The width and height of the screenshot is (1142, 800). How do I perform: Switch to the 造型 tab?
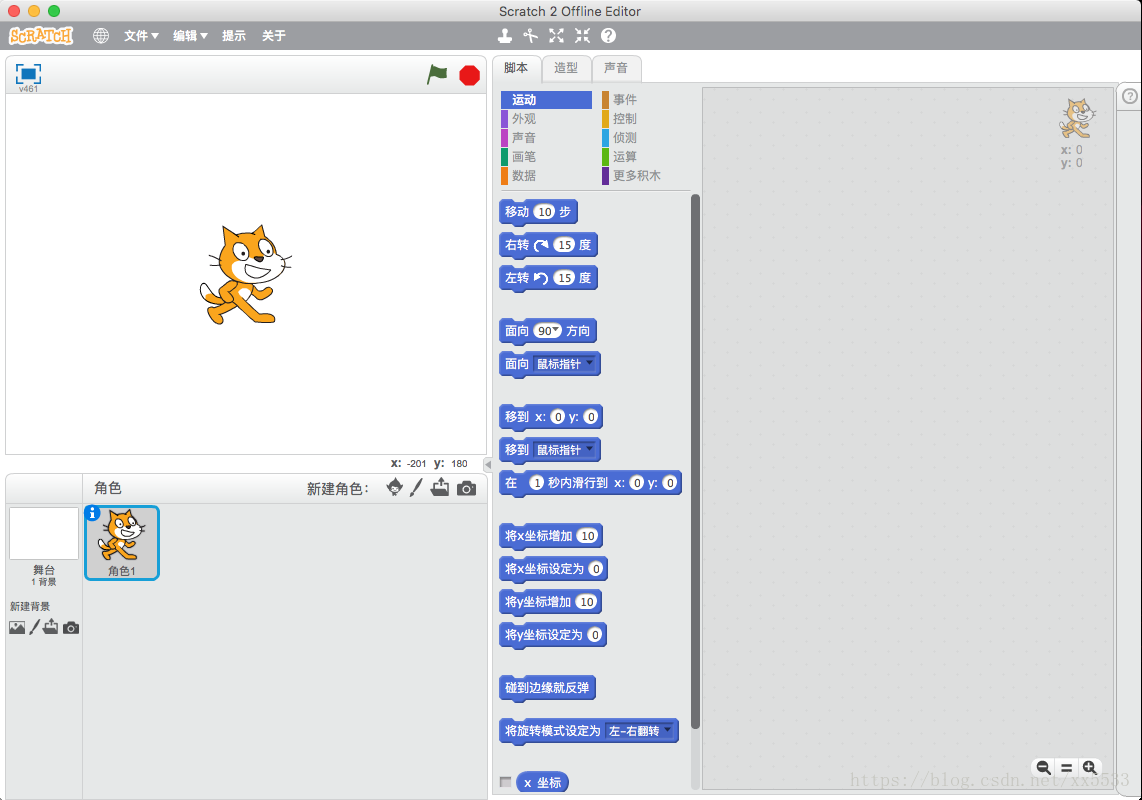[x=566, y=68]
